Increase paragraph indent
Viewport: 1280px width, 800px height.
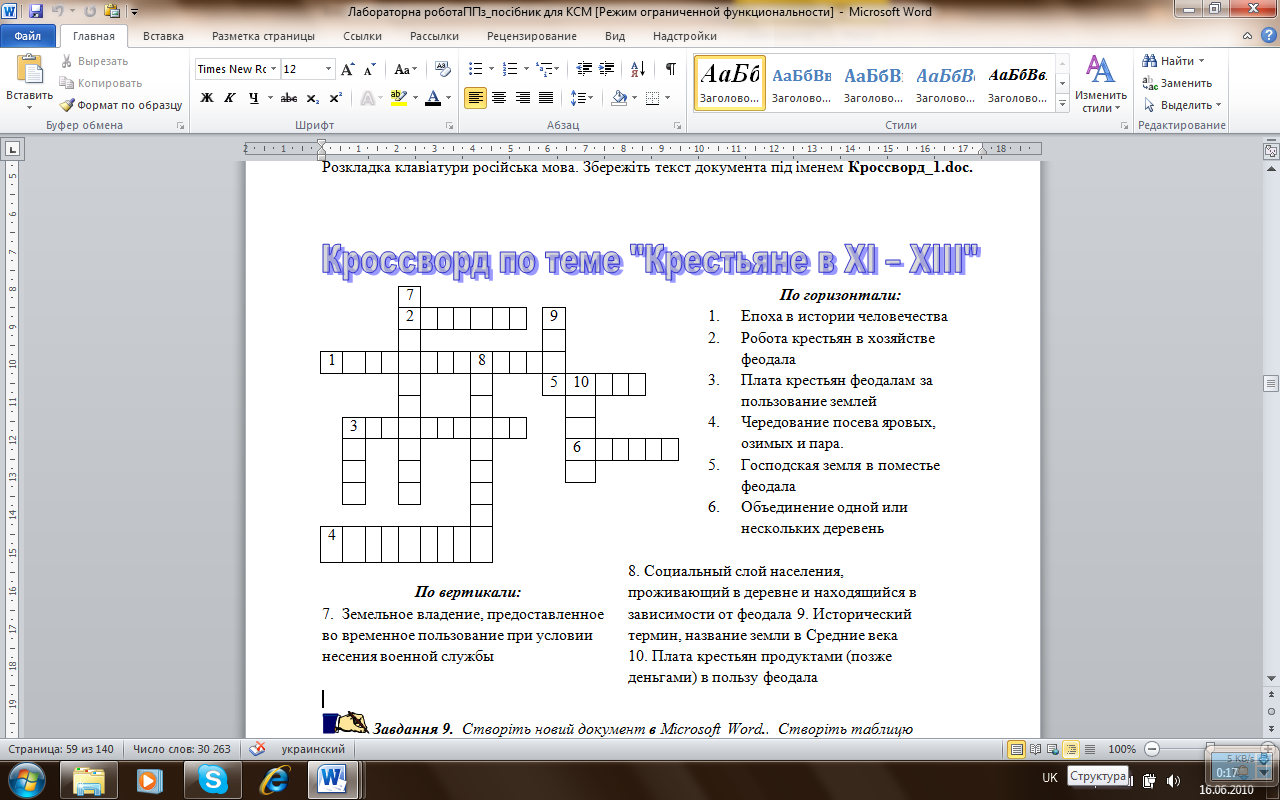(609, 69)
